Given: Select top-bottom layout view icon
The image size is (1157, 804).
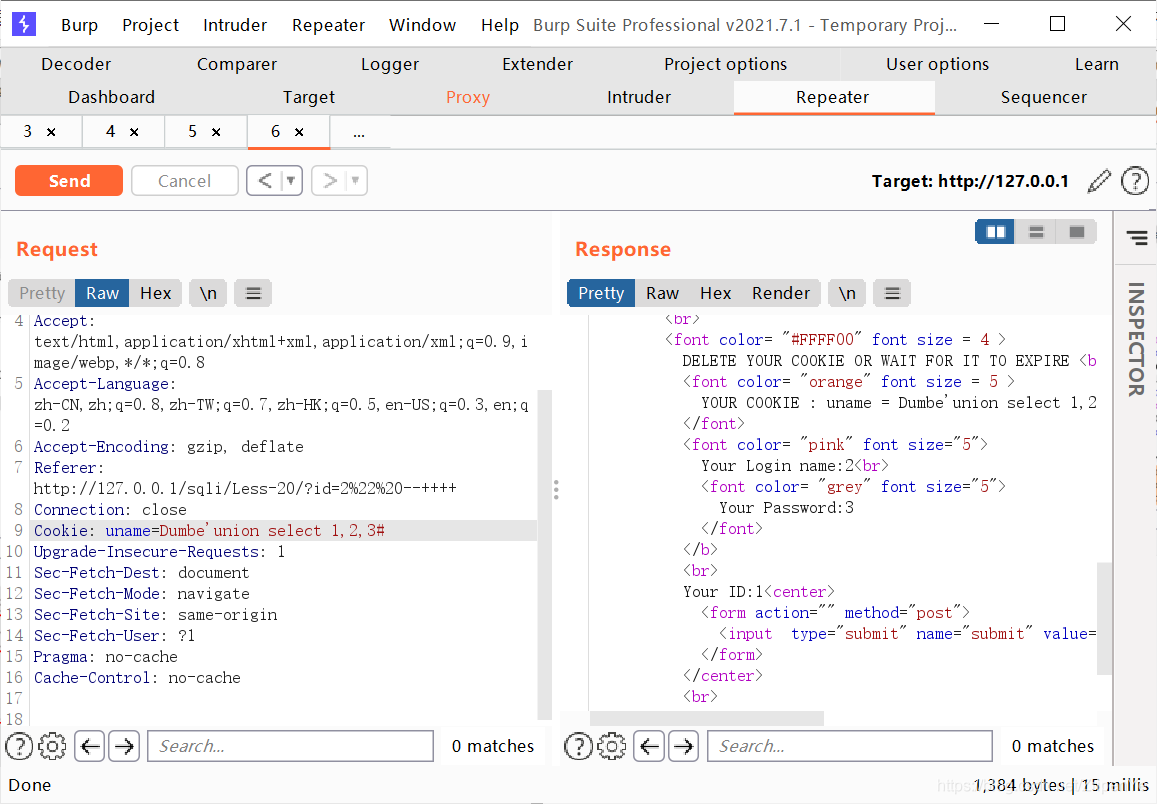Looking at the screenshot, I should pyautogui.click(x=1036, y=232).
